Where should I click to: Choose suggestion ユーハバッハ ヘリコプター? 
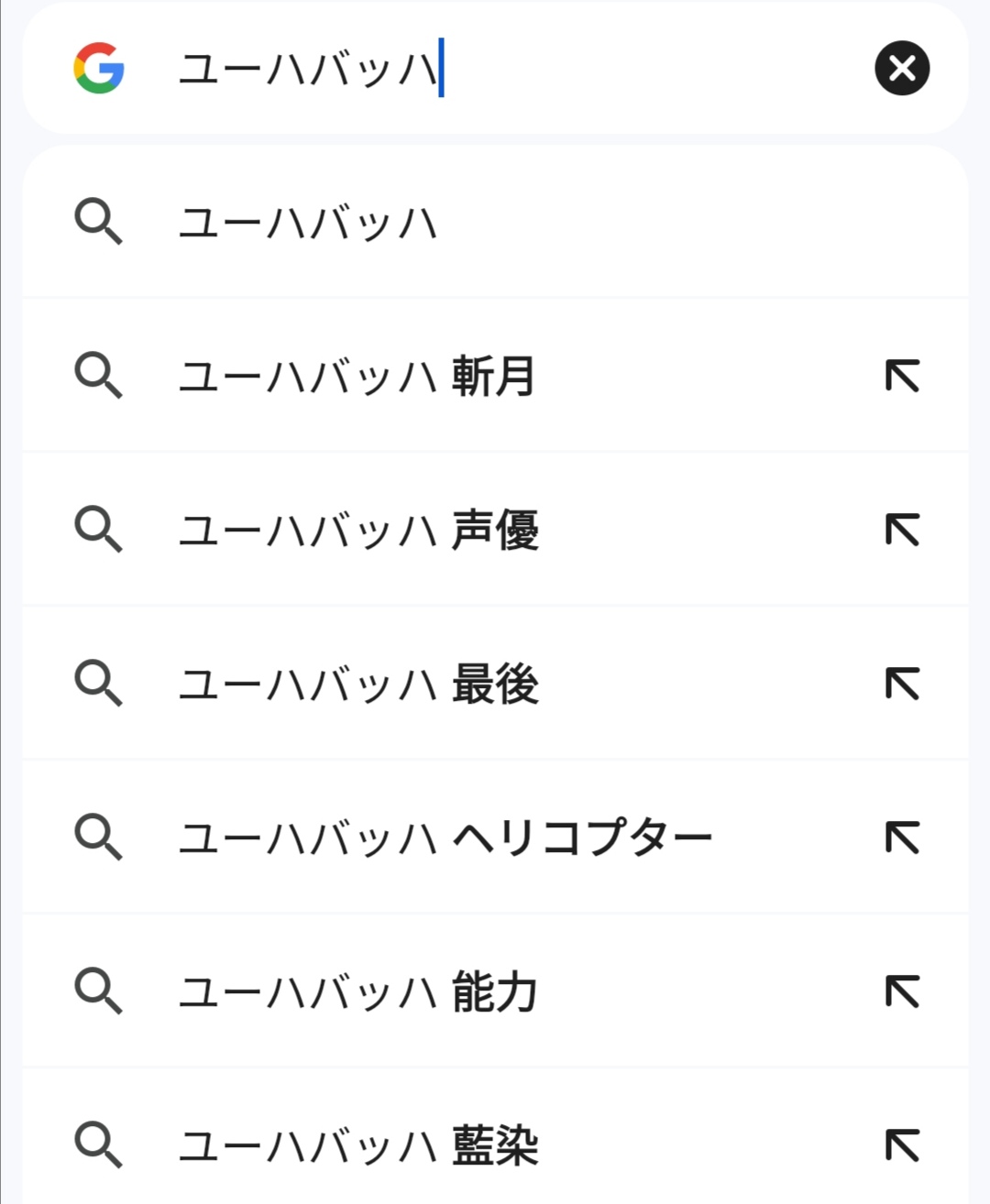[x=495, y=837]
